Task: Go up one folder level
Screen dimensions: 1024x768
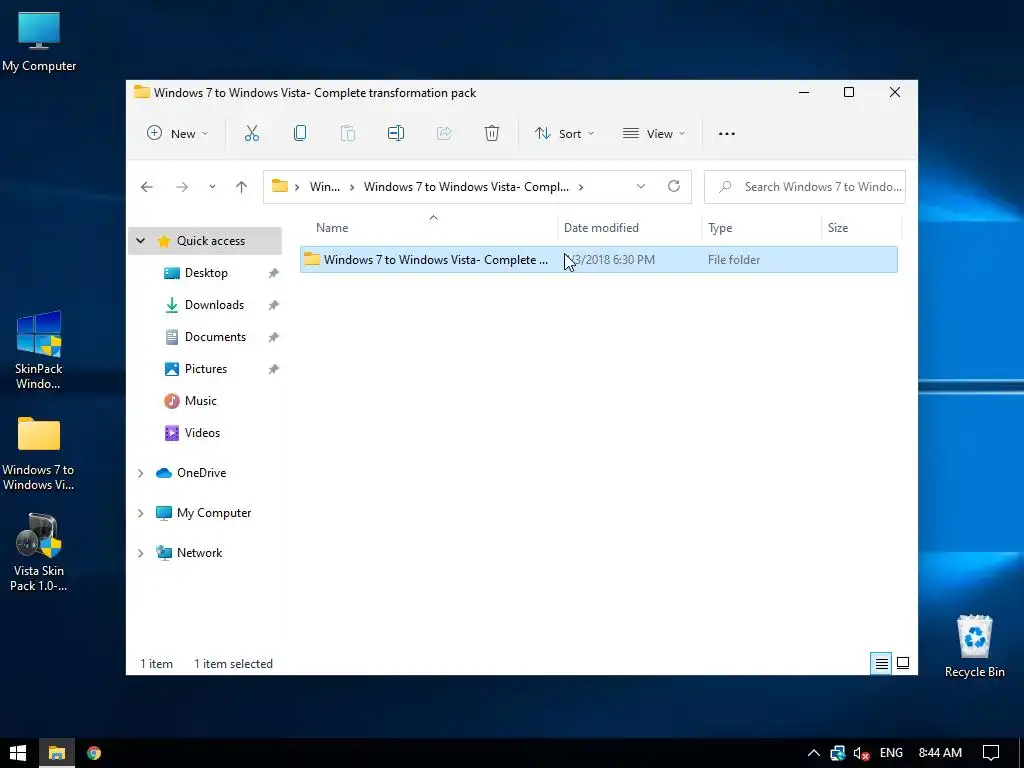Action: [242, 187]
